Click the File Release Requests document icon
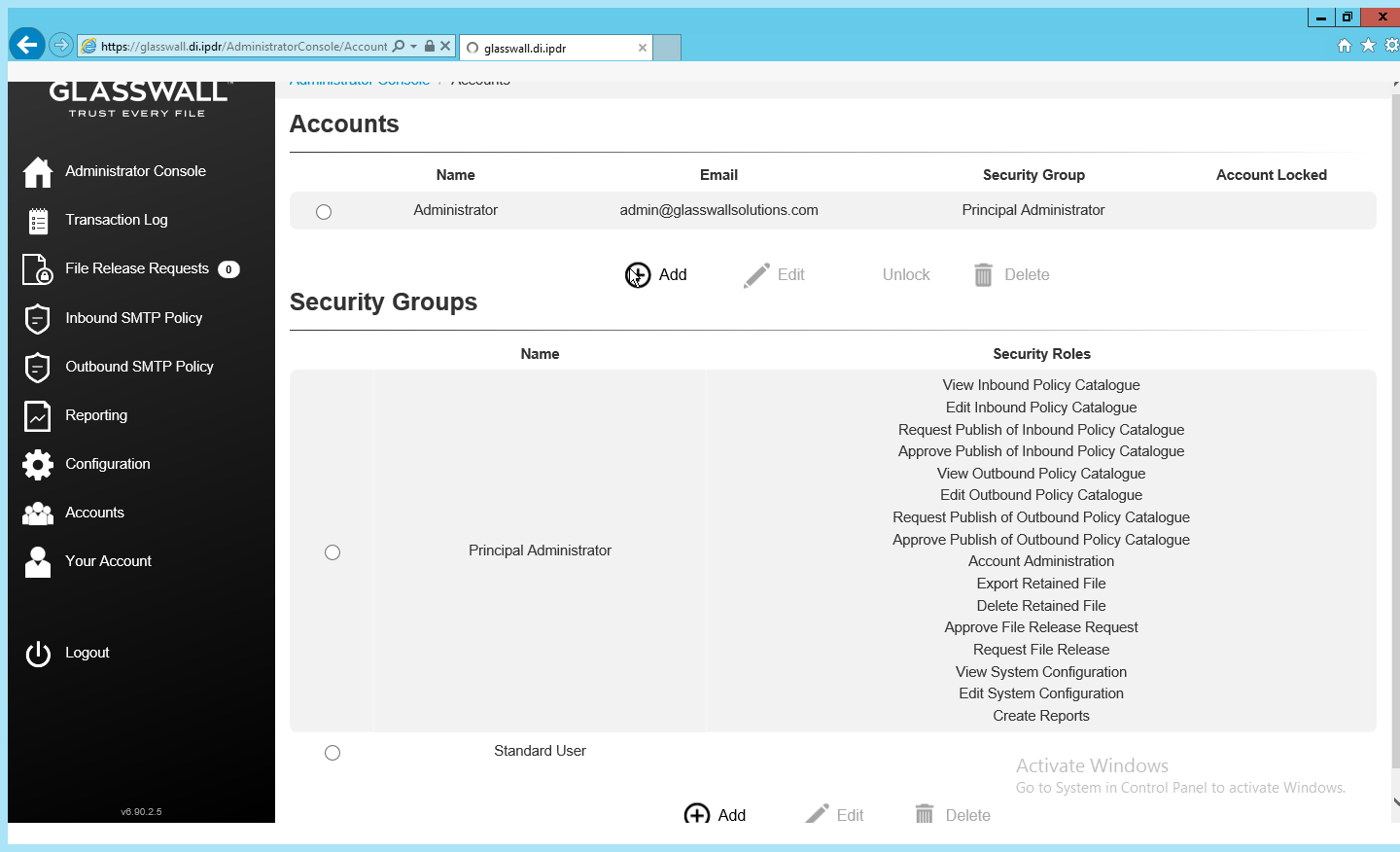The height and width of the screenshot is (852, 1400). pos(38,269)
